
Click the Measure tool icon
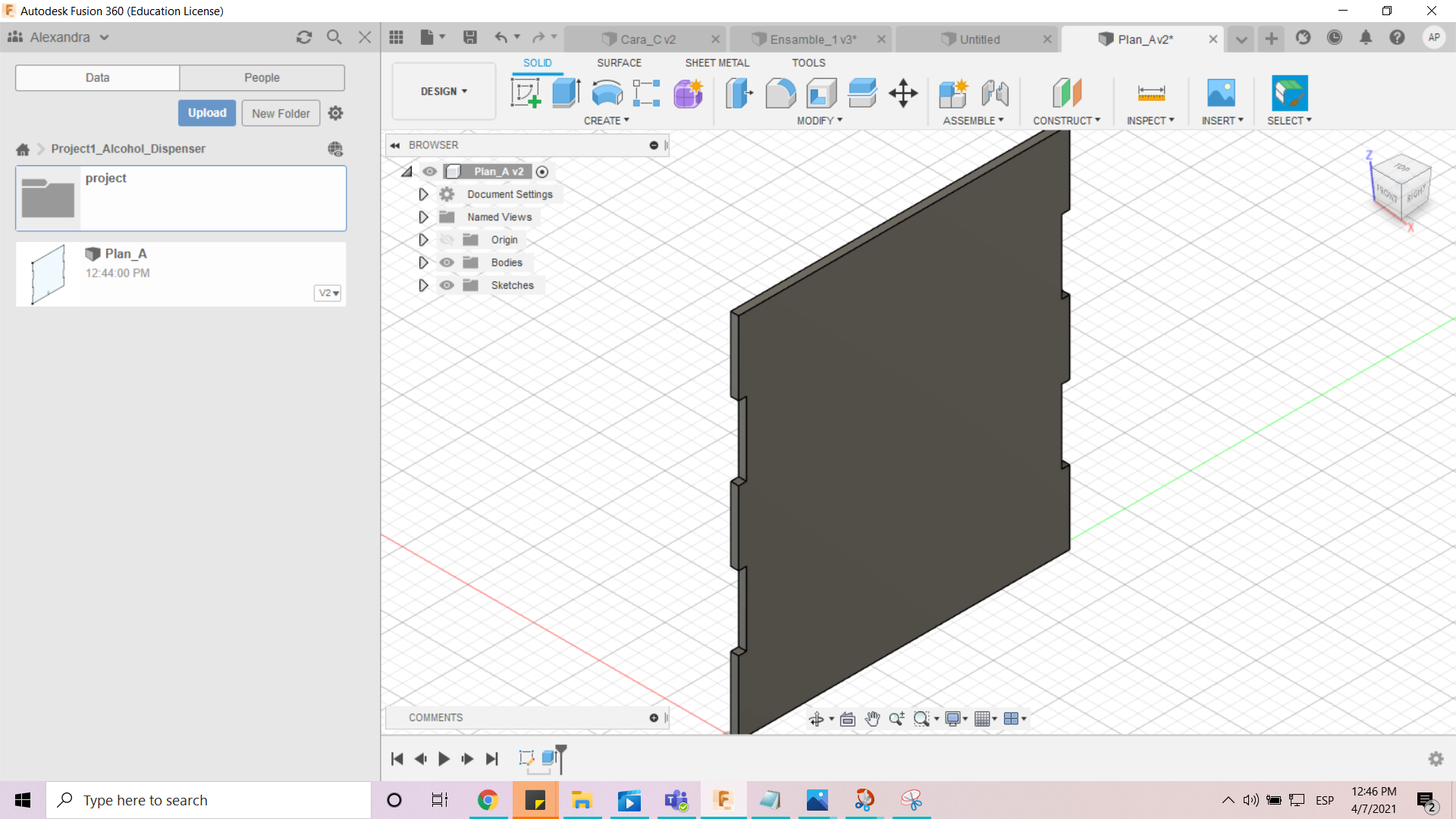pyautogui.click(x=1151, y=93)
